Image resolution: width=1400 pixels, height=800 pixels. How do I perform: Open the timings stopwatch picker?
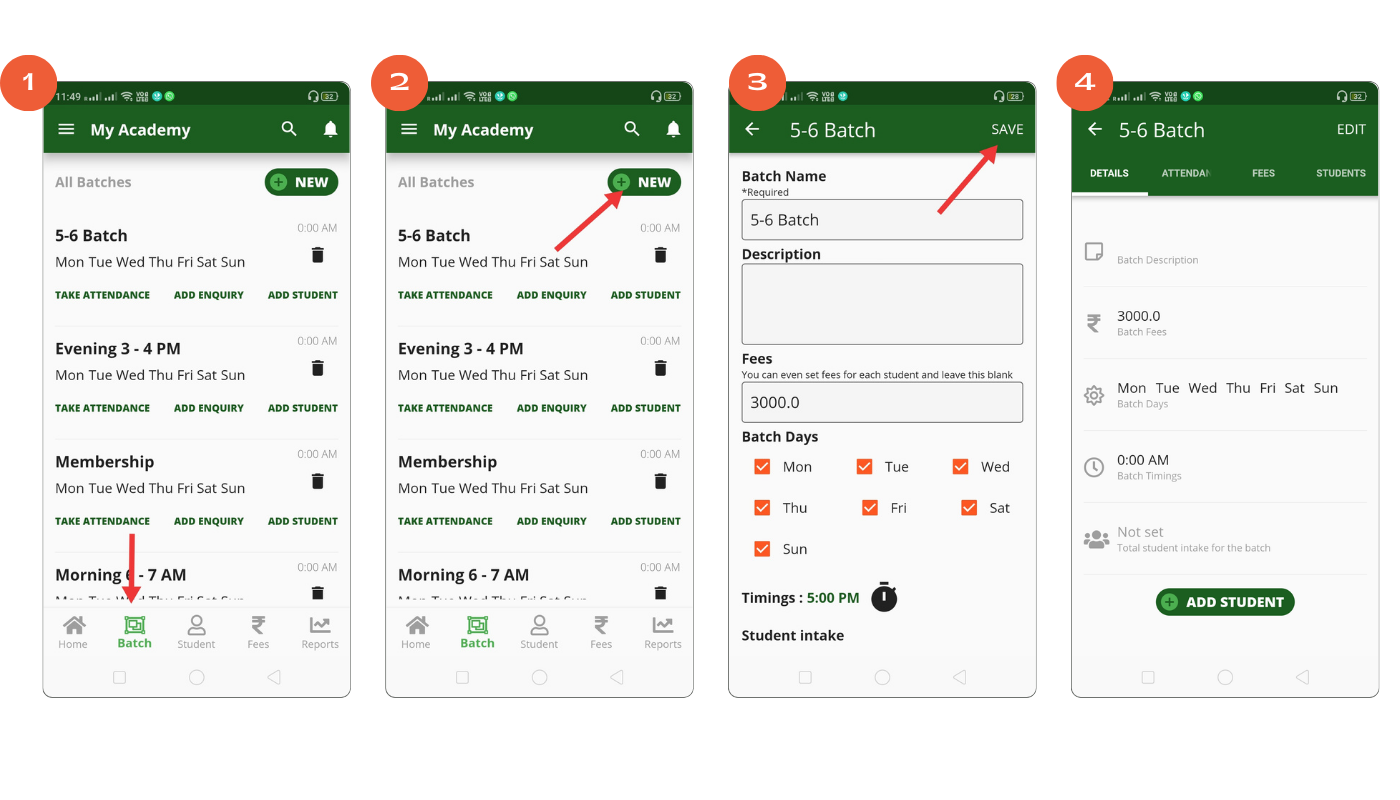(x=884, y=596)
